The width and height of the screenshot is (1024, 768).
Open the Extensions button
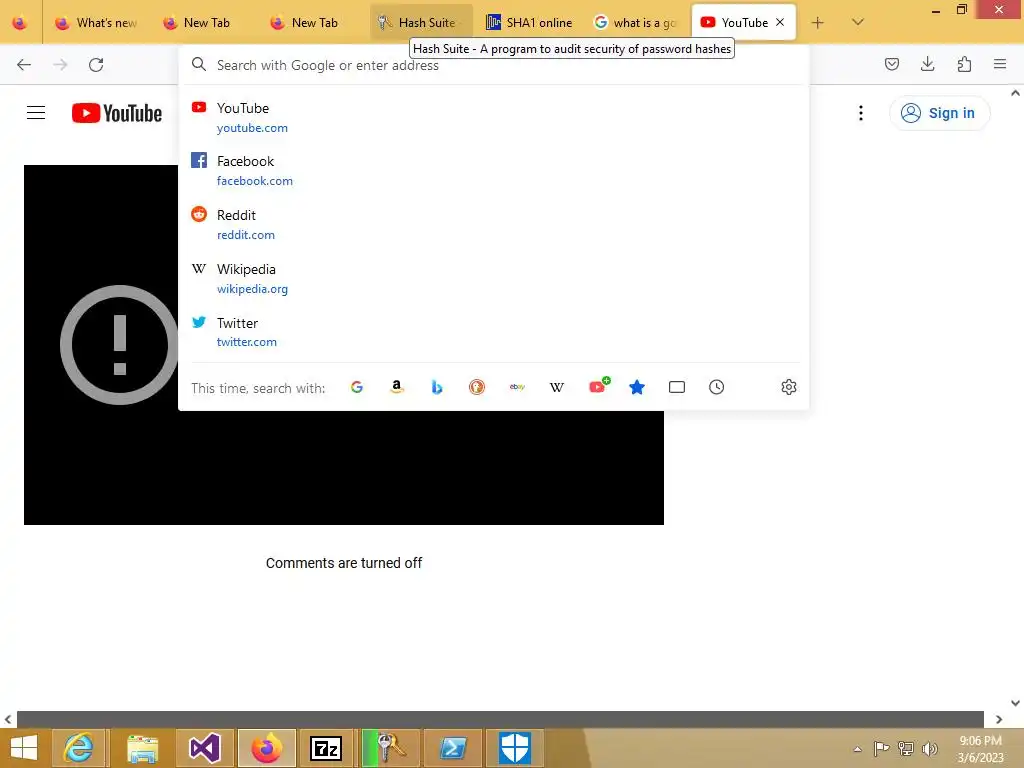[964, 64]
